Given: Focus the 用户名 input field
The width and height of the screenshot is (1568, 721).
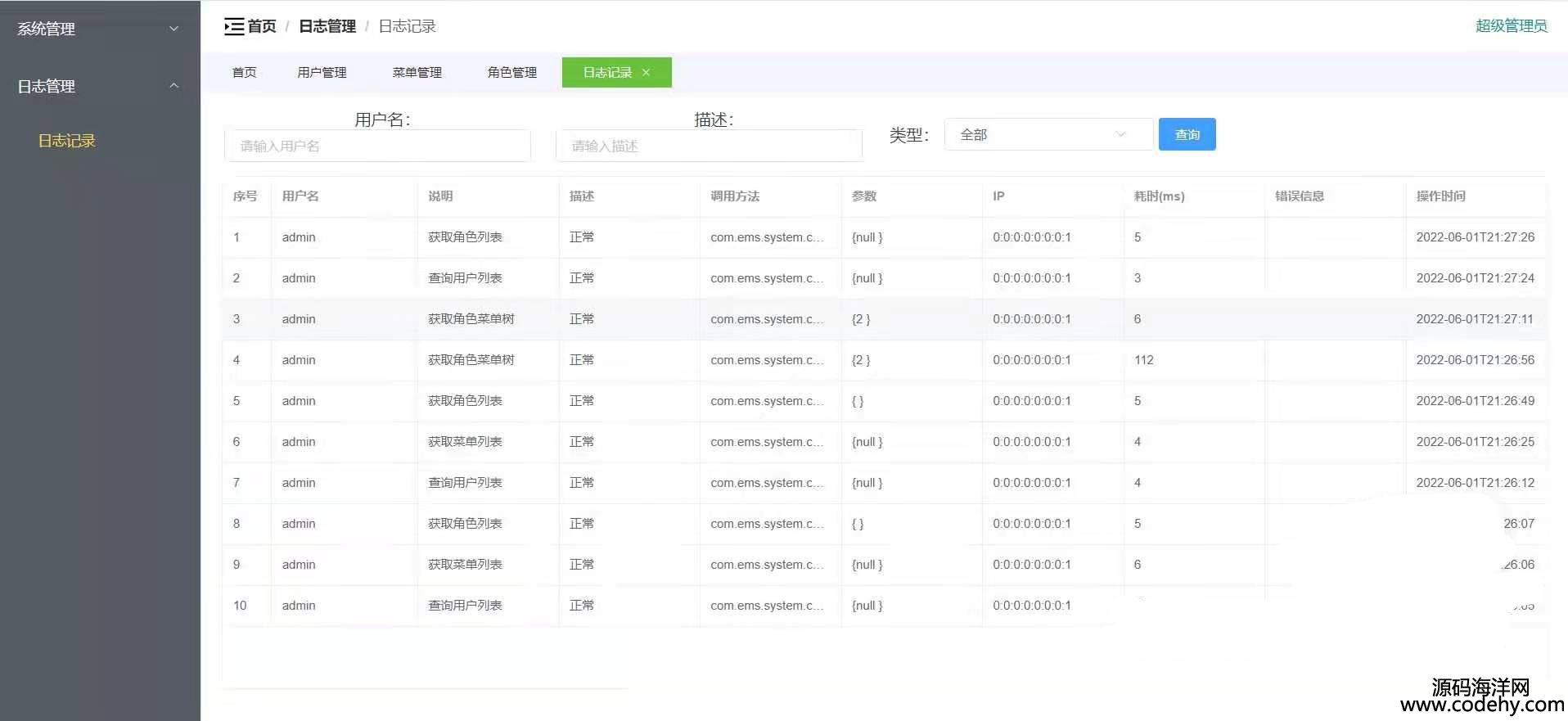Looking at the screenshot, I should [377, 146].
